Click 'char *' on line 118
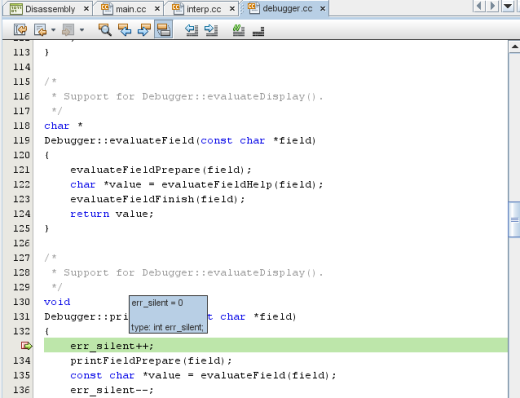The image size is (520, 398). click(63, 126)
